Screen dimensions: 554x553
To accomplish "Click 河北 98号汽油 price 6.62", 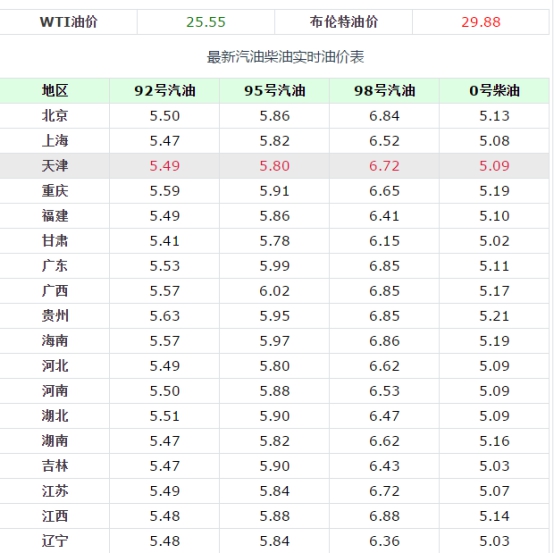I will point(384,366).
